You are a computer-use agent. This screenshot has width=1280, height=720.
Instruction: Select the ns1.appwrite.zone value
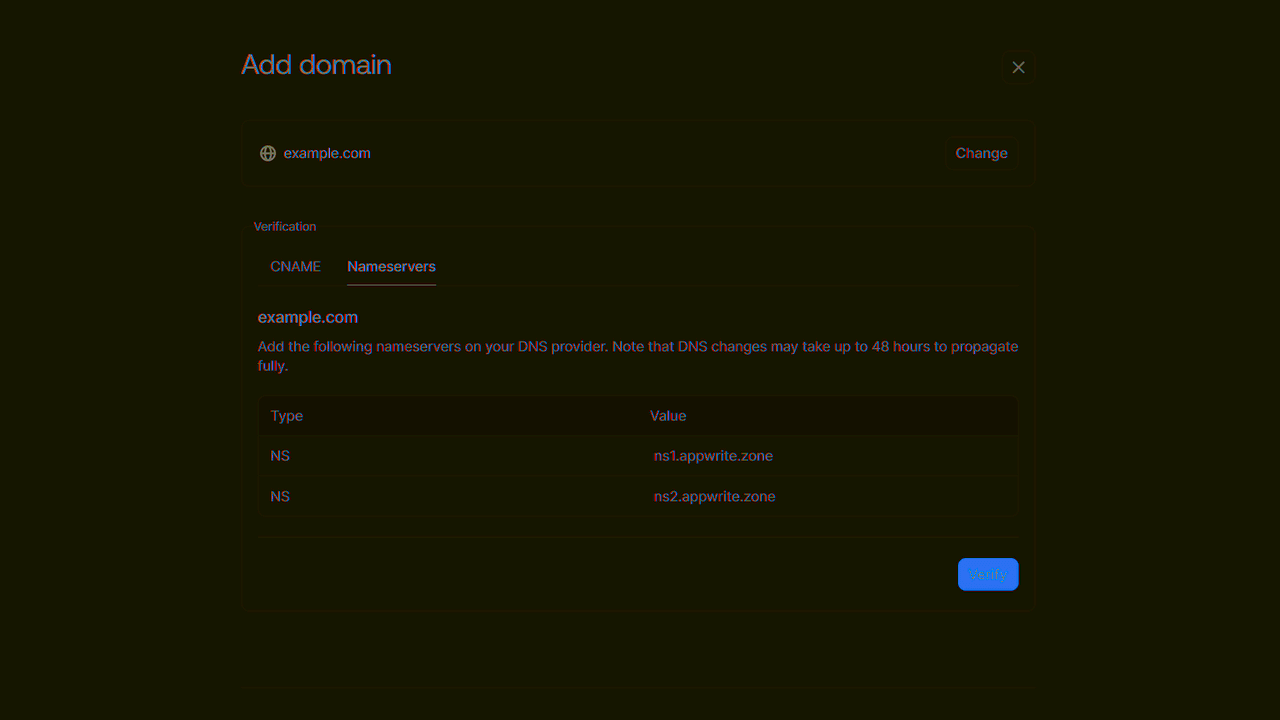[x=713, y=455]
